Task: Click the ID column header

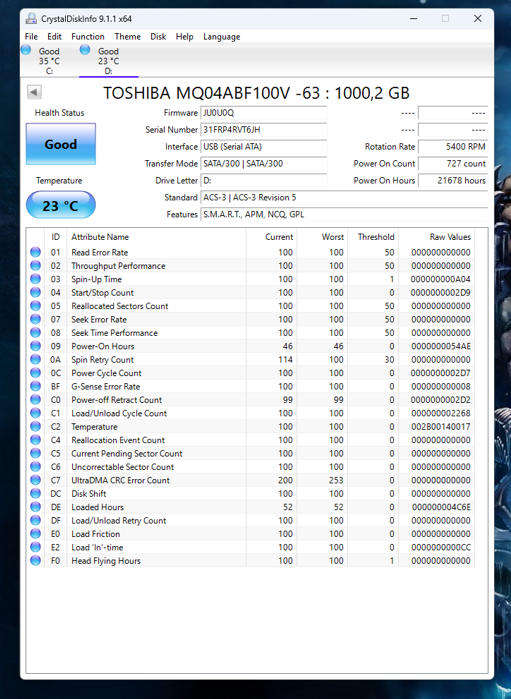Action: (x=56, y=237)
